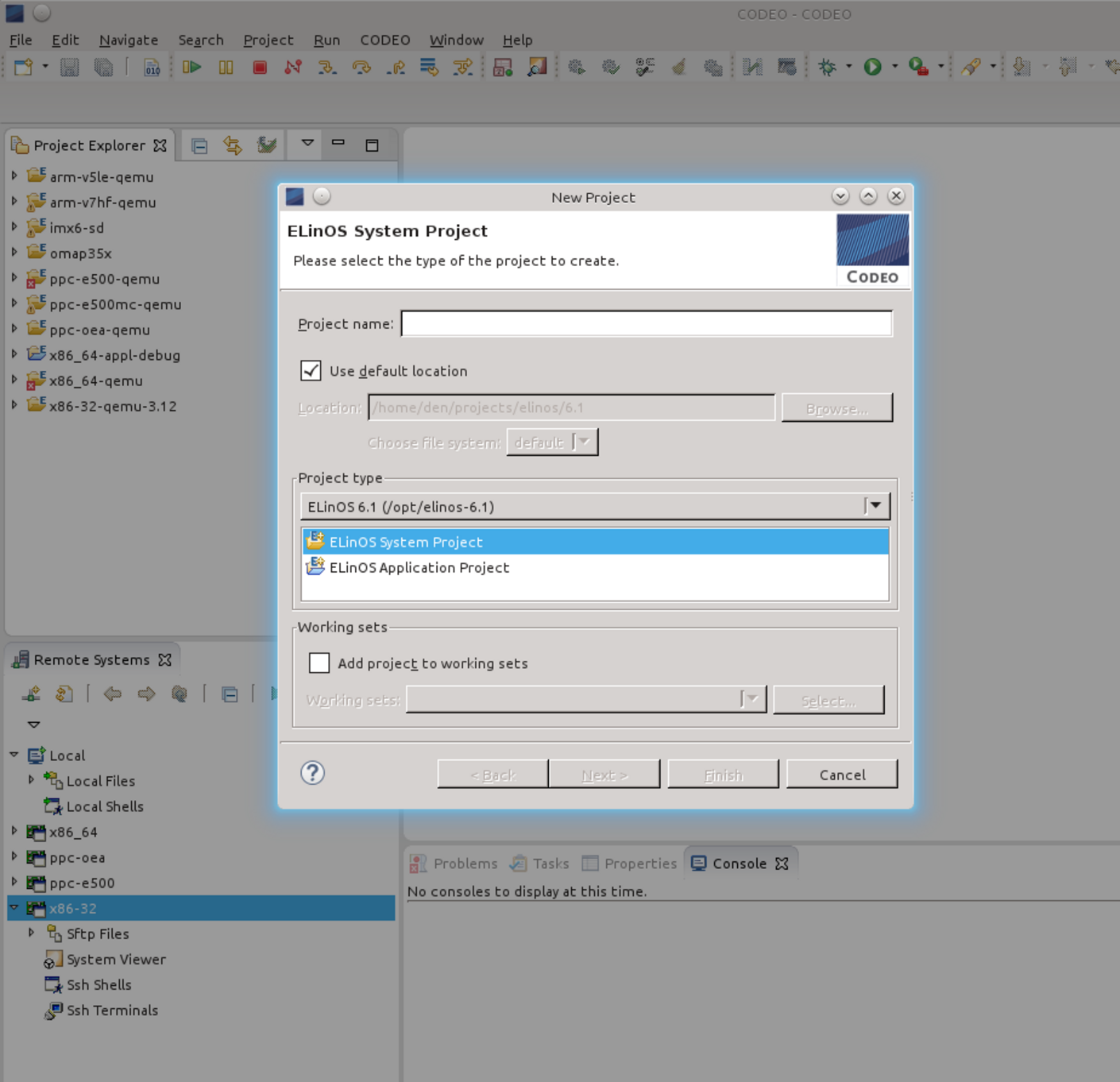Expand arm-v5le-qemu in Project Explorer
The image size is (1120, 1082).
tap(14, 176)
